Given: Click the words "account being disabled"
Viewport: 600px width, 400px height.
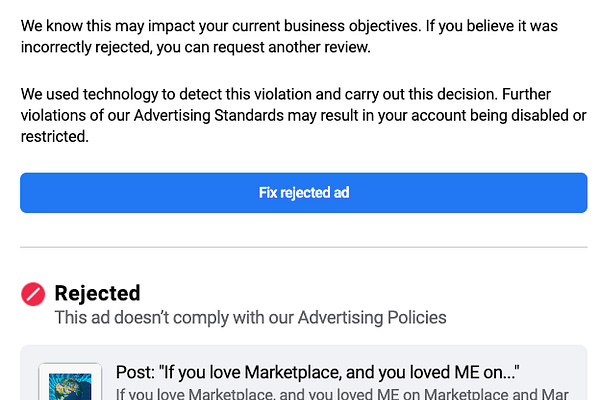Looking at the screenshot, I should click(491, 115).
